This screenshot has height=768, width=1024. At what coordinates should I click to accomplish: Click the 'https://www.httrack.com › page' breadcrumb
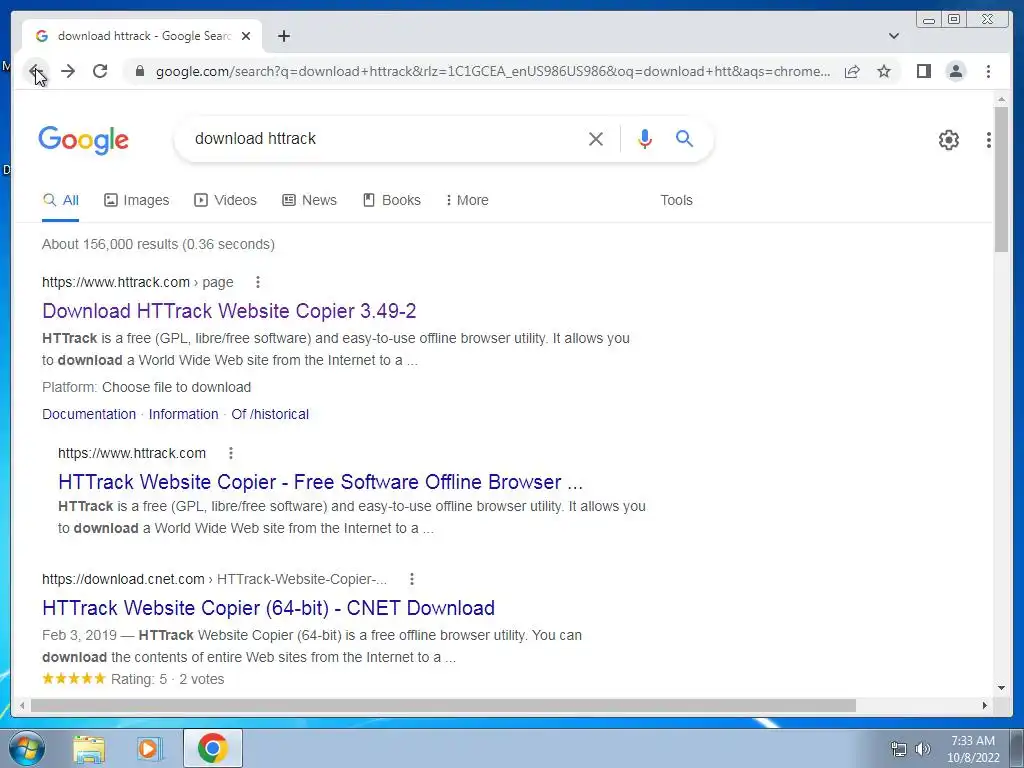138,282
